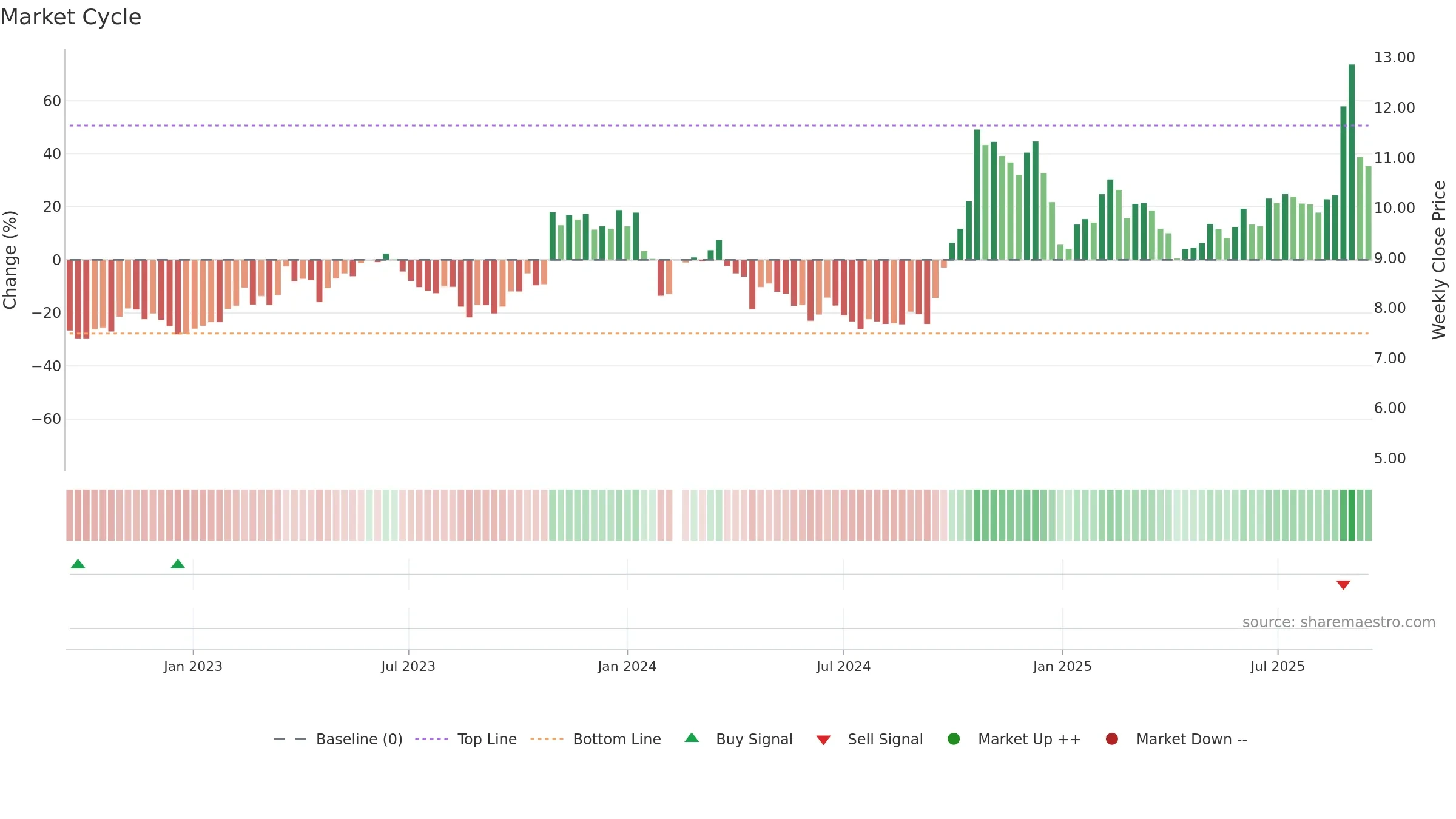1456x819 pixels.
Task: Click the Baseline (0) legend entry
Action: [338, 739]
